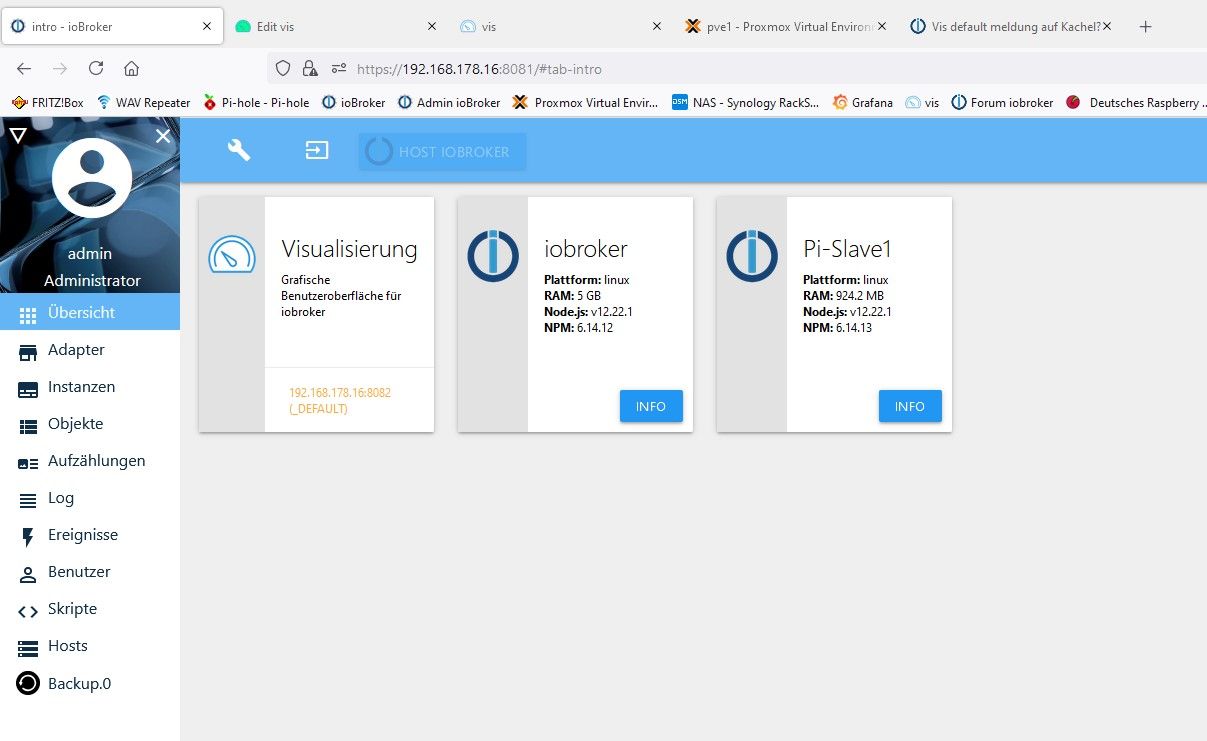
Task: Select the intro - ioBroker browser tab
Action: [x=110, y=27]
